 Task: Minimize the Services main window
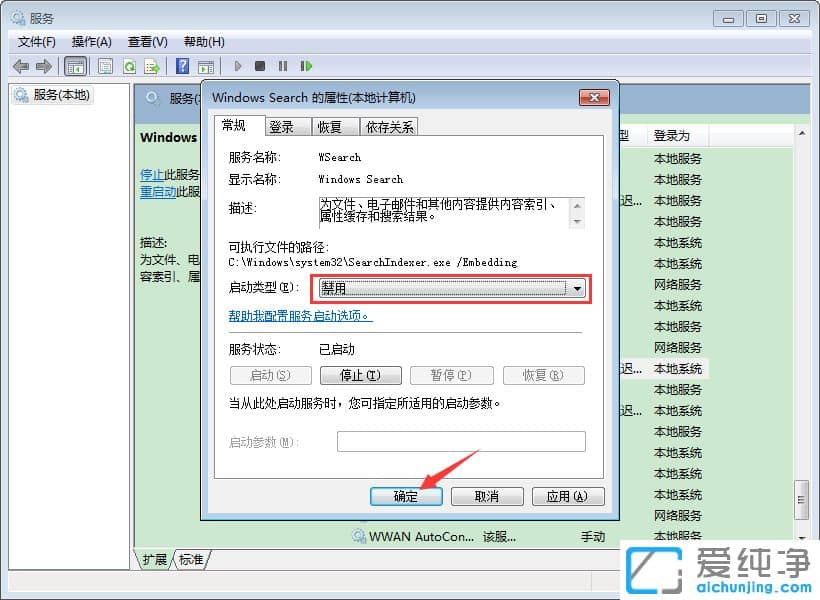[x=728, y=18]
